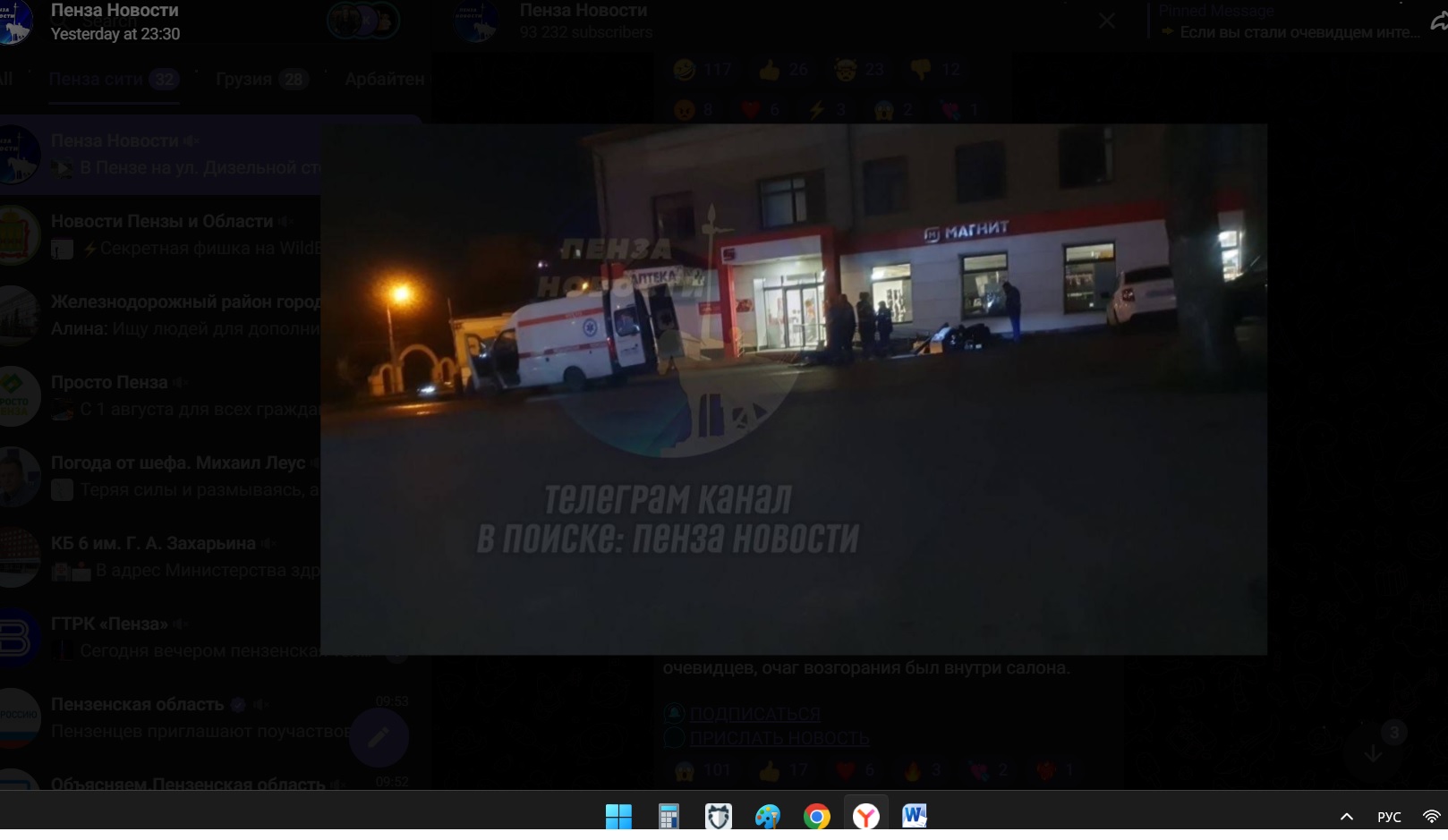
Task: Open the ПРИСЛАТЬ НОВОСТЬ link
Action: coord(779,739)
